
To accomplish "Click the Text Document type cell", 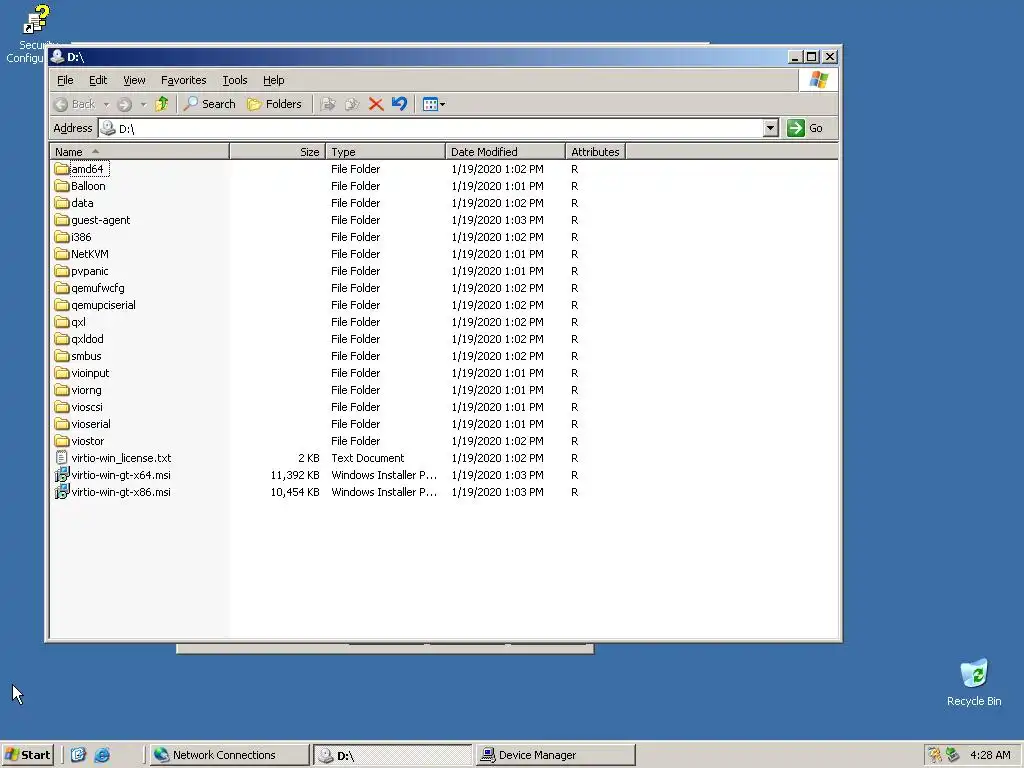I will click(x=368, y=458).
